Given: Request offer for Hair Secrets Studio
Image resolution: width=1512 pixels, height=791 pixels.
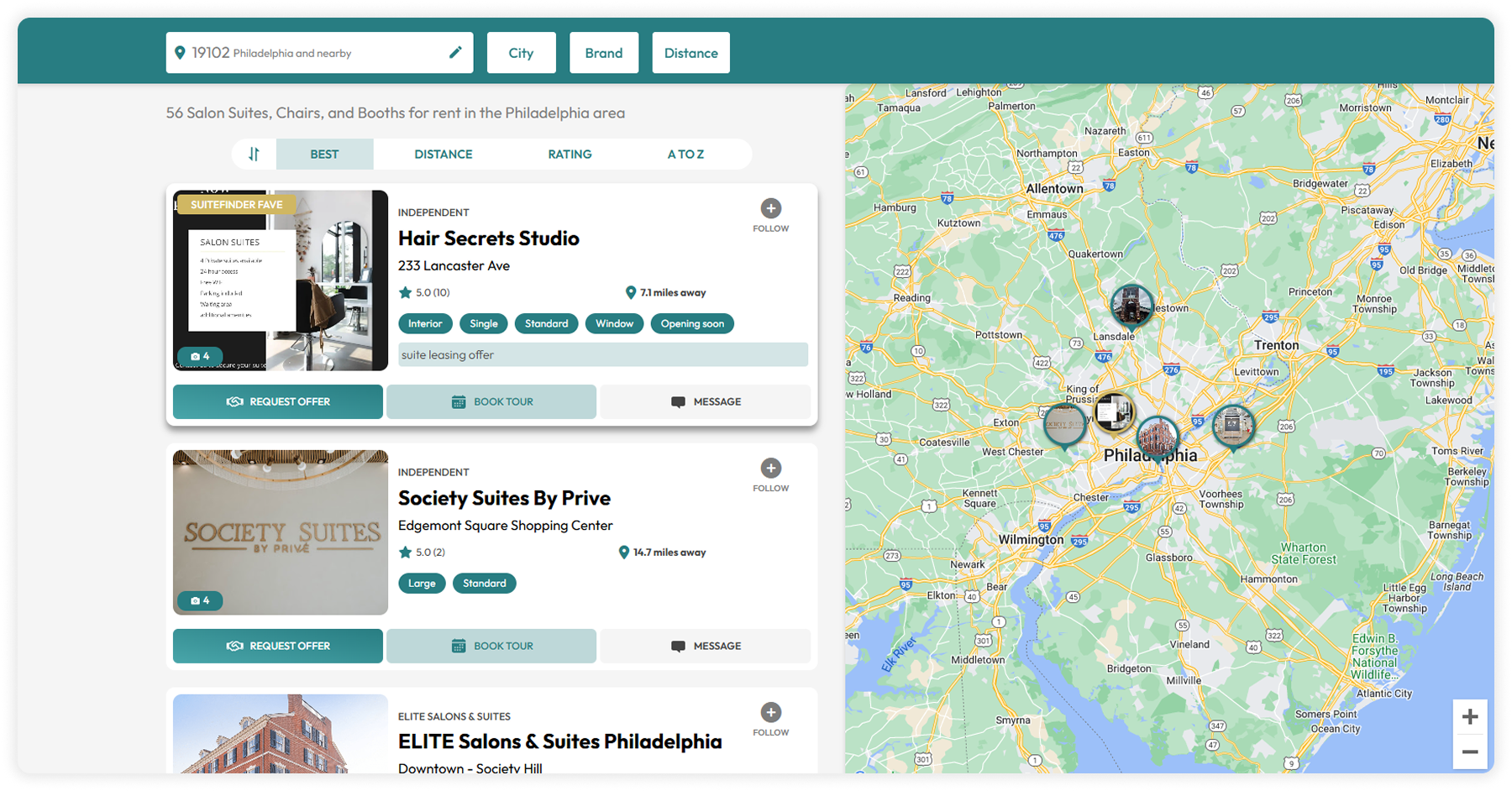Looking at the screenshot, I should pyautogui.click(x=278, y=402).
